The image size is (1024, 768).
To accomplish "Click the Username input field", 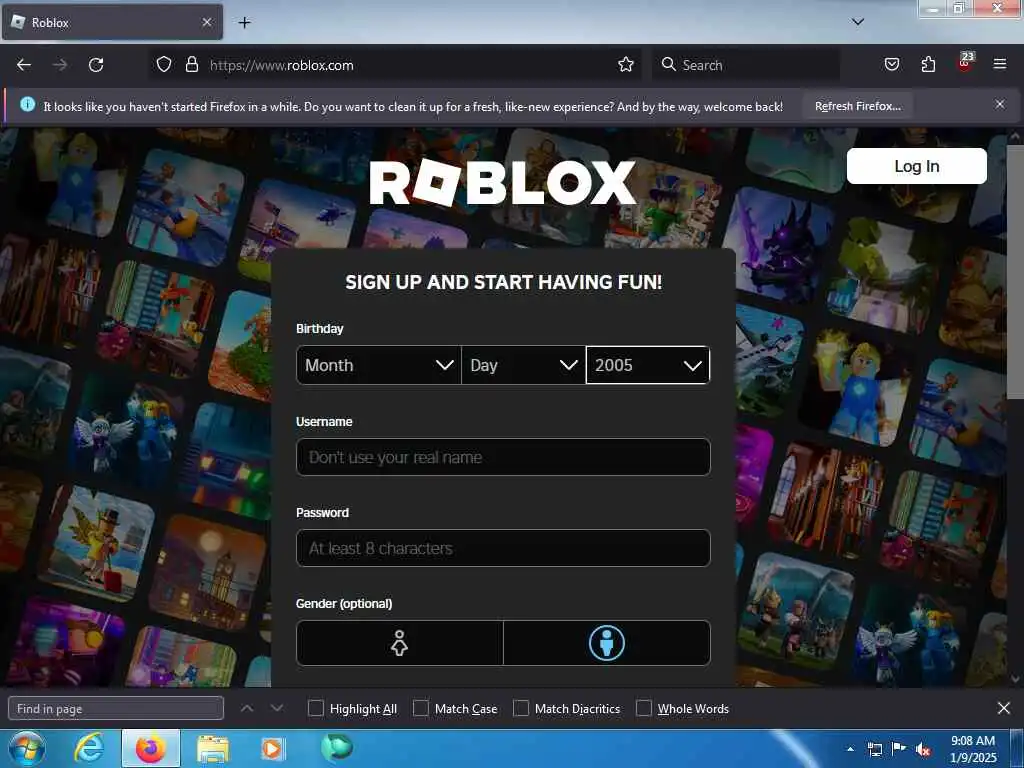I will tap(503, 456).
